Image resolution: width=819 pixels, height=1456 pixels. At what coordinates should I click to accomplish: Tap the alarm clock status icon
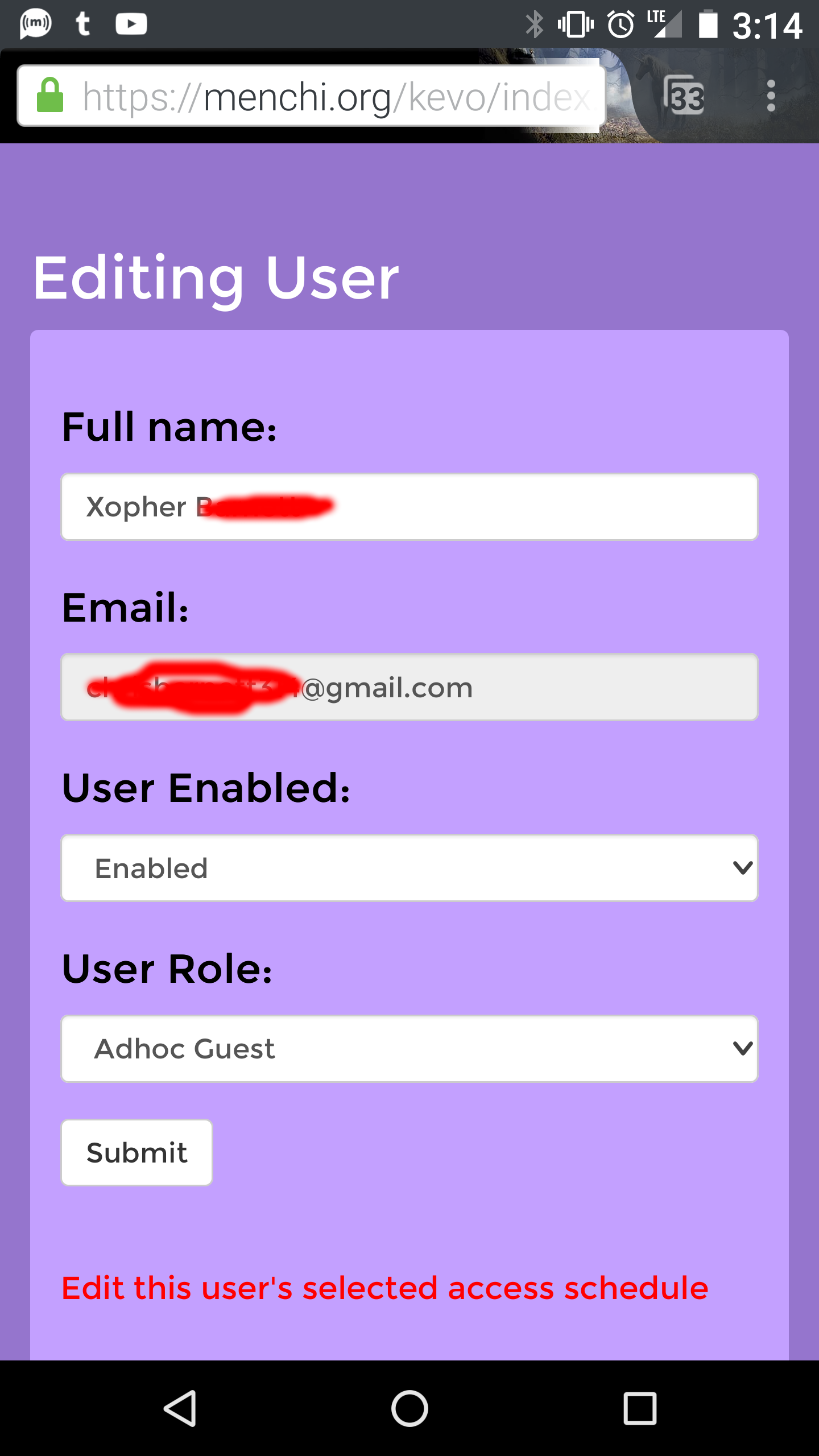621,24
